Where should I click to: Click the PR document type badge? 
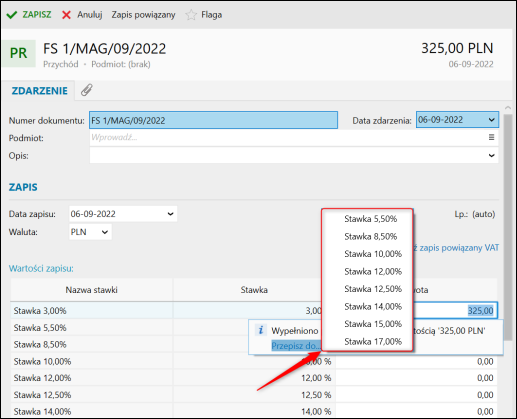[x=19, y=53]
